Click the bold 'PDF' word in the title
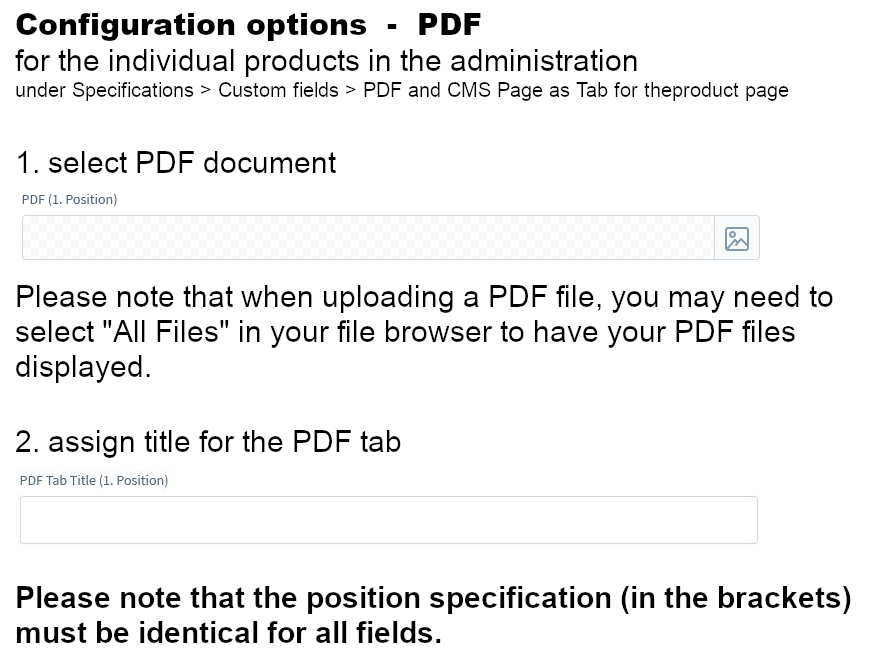Screen dimensions: 879x658 coord(450,25)
